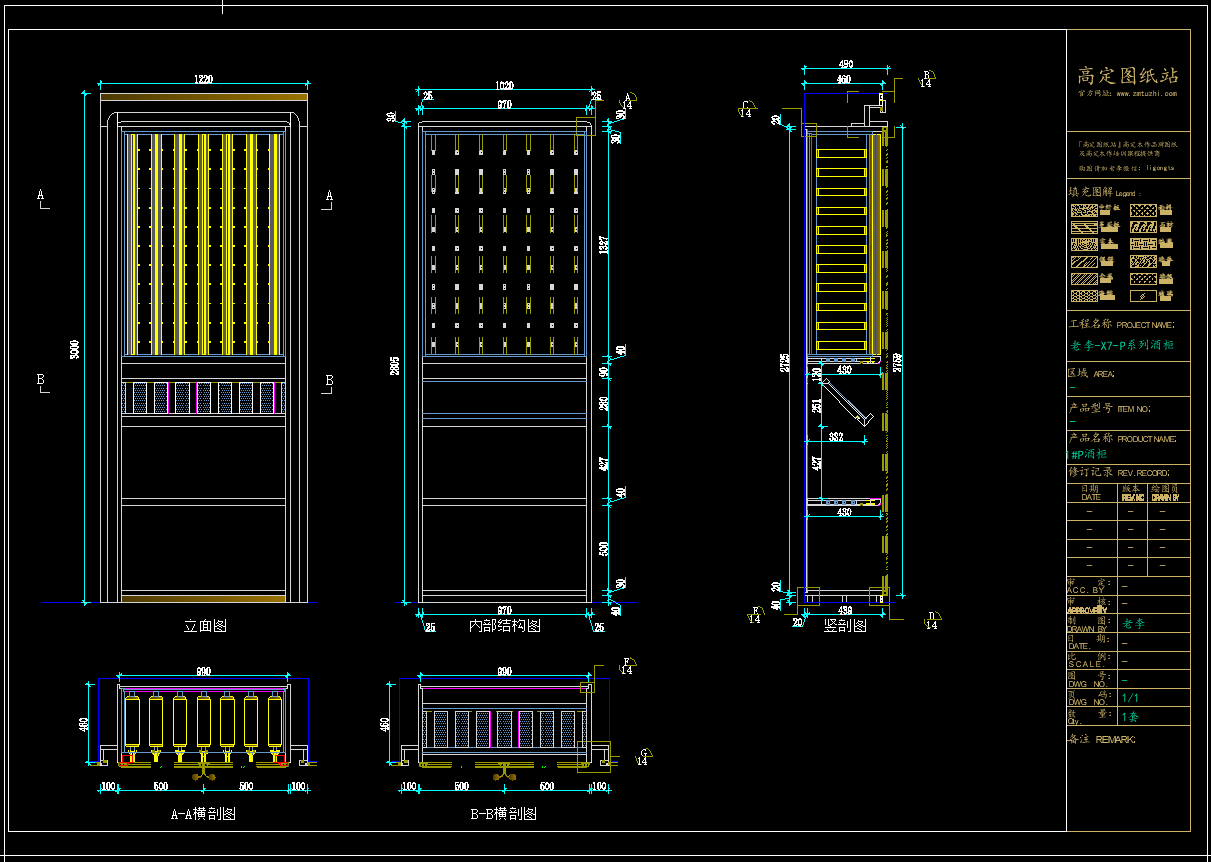Click the quantity value 1套
The height and width of the screenshot is (862, 1211).
pyautogui.click(x=1130, y=717)
